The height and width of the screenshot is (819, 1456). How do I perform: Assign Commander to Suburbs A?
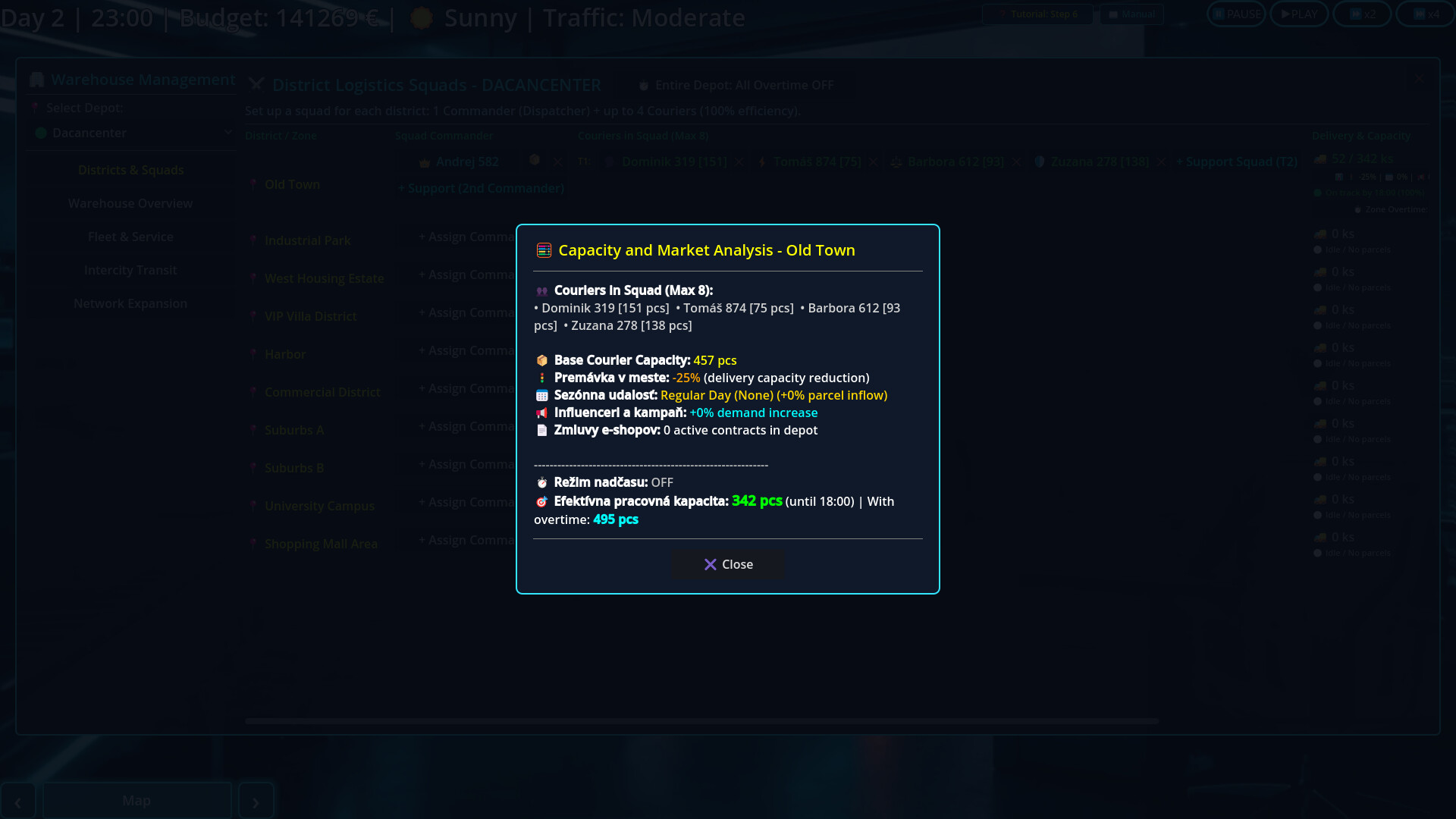point(466,427)
